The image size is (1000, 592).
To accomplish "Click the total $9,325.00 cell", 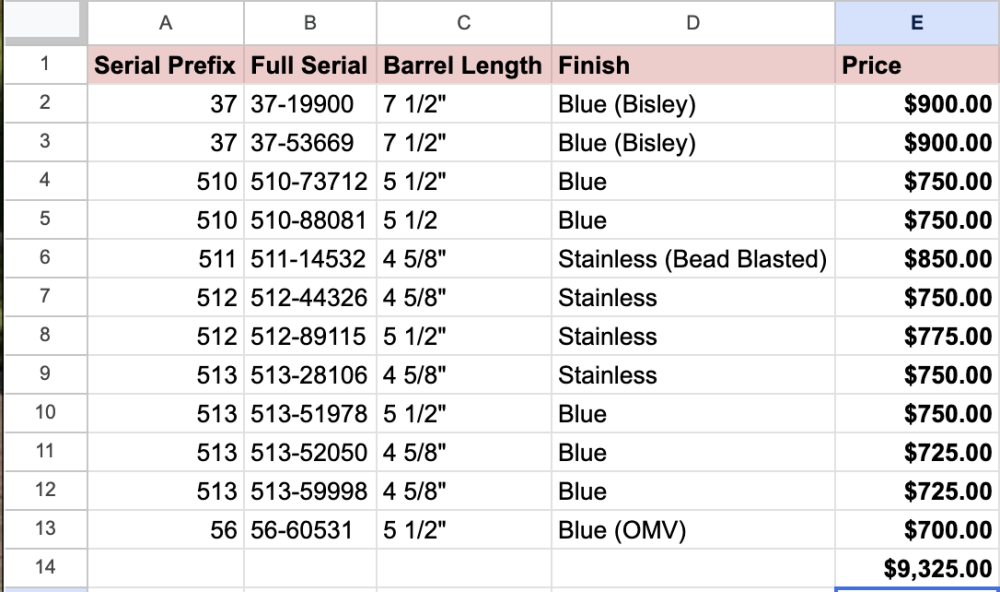I will (x=917, y=568).
